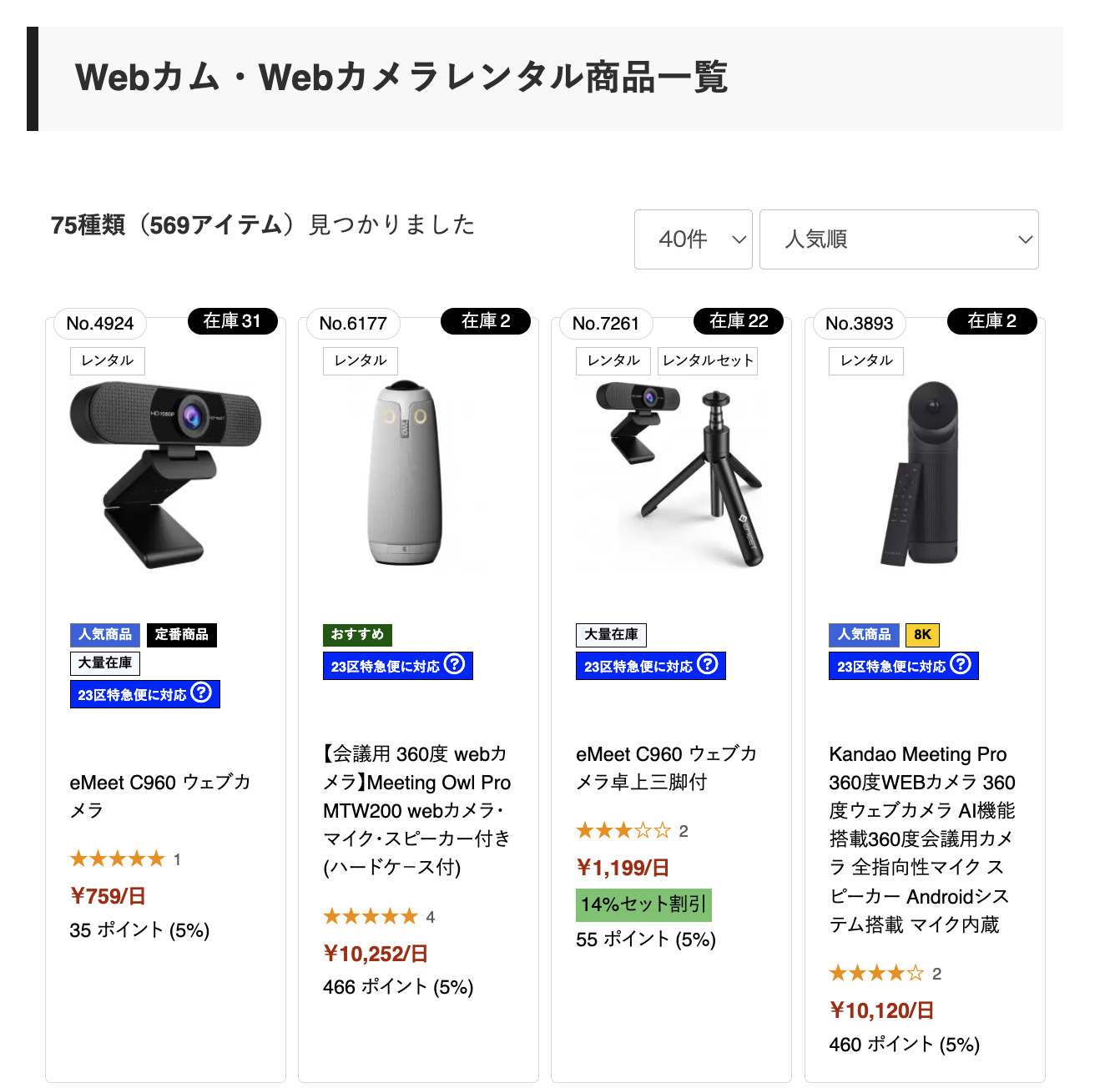Click the chevron arrow of 人気順 dropdown
The width and height of the screenshot is (1120, 1088).
click(1026, 240)
